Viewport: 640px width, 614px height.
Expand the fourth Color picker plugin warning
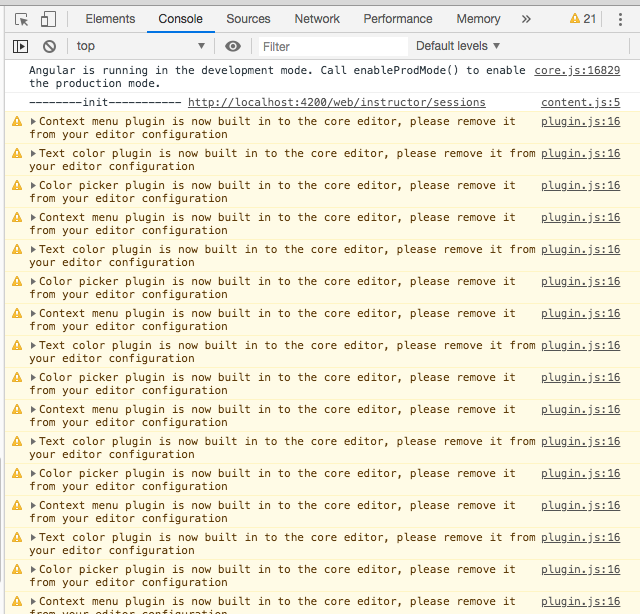33,473
